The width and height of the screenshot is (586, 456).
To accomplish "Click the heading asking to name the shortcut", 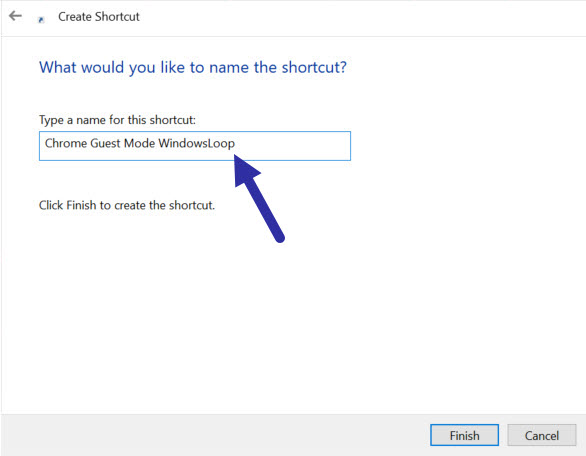I will pyautogui.click(x=193, y=68).
